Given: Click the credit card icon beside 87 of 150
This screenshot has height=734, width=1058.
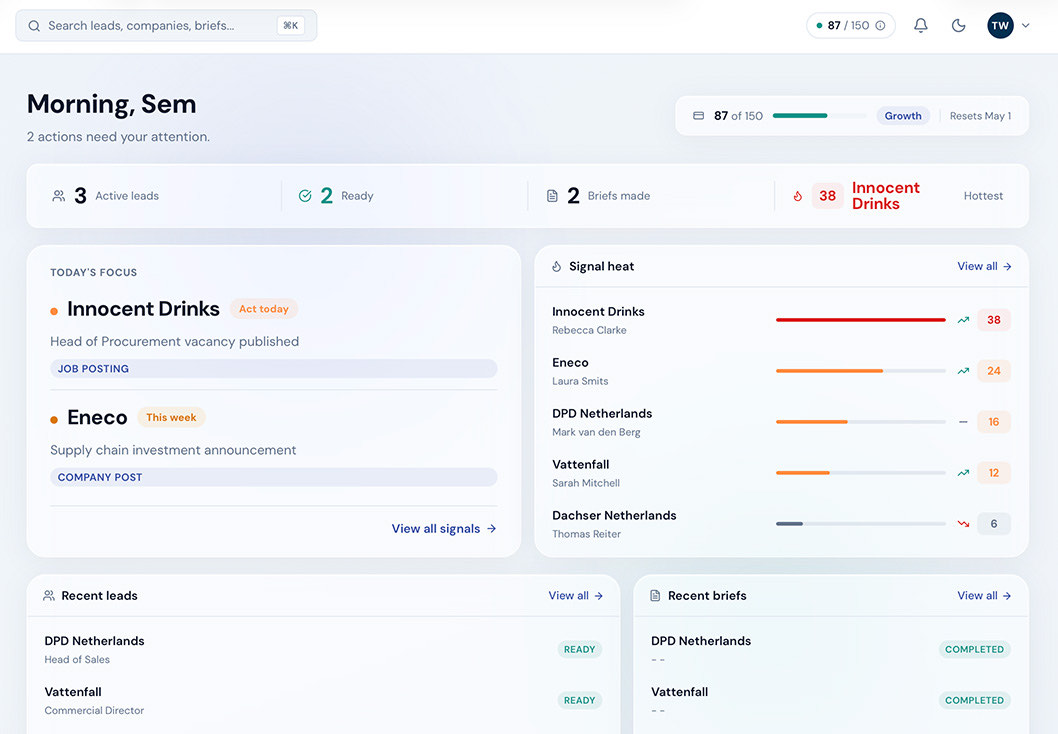Looking at the screenshot, I should click(x=698, y=116).
